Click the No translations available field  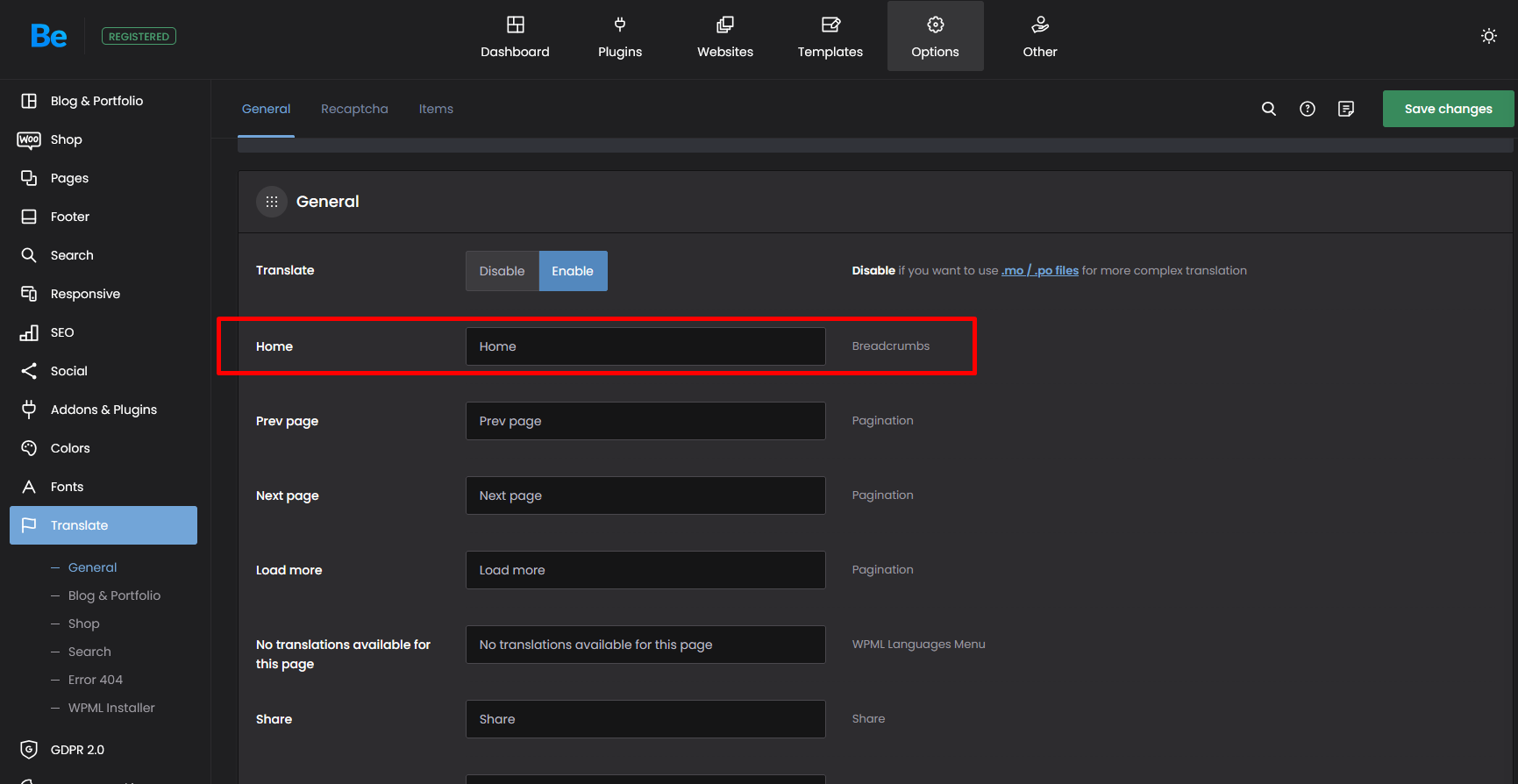pyautogui.click(x=645, y=645)
